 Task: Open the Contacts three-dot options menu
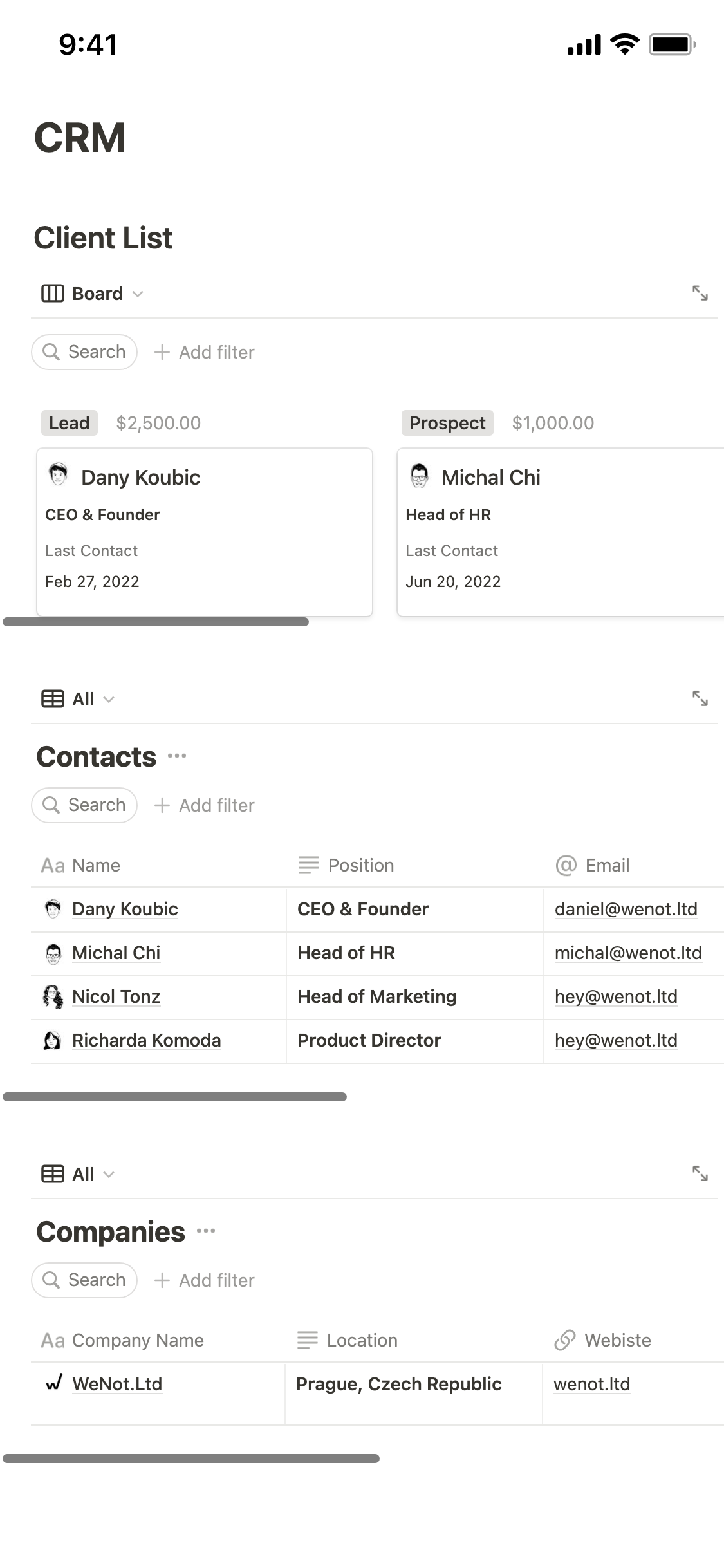click(177, 756)
